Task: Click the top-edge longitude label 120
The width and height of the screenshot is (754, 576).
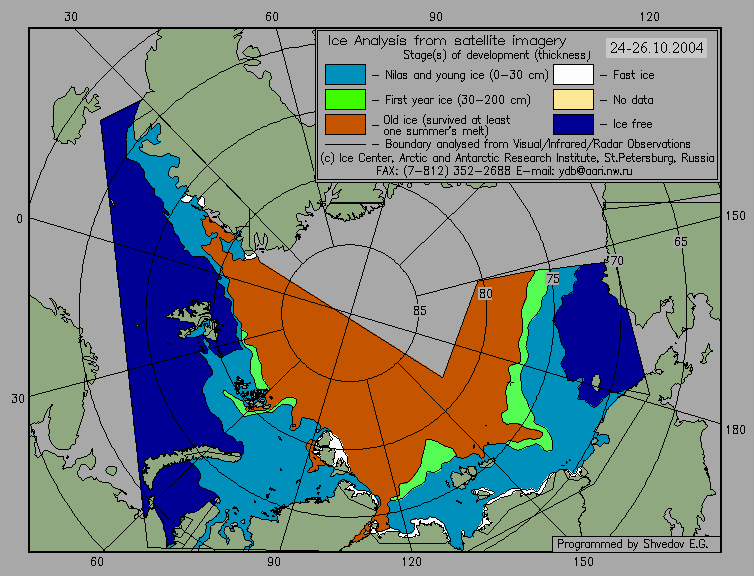Action: (x=650, y=17)
